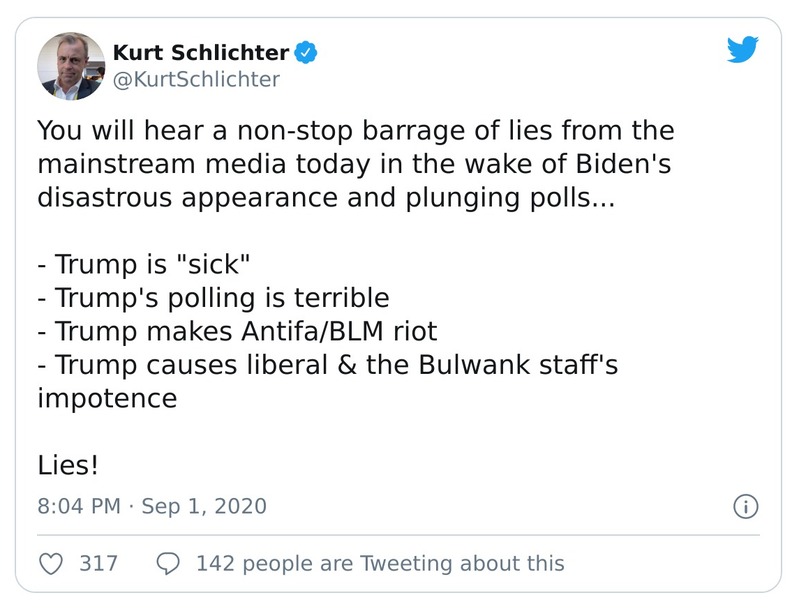Click the 317 likes count
This screenshot has width=799, height=609.
click(x=98, y=563)
